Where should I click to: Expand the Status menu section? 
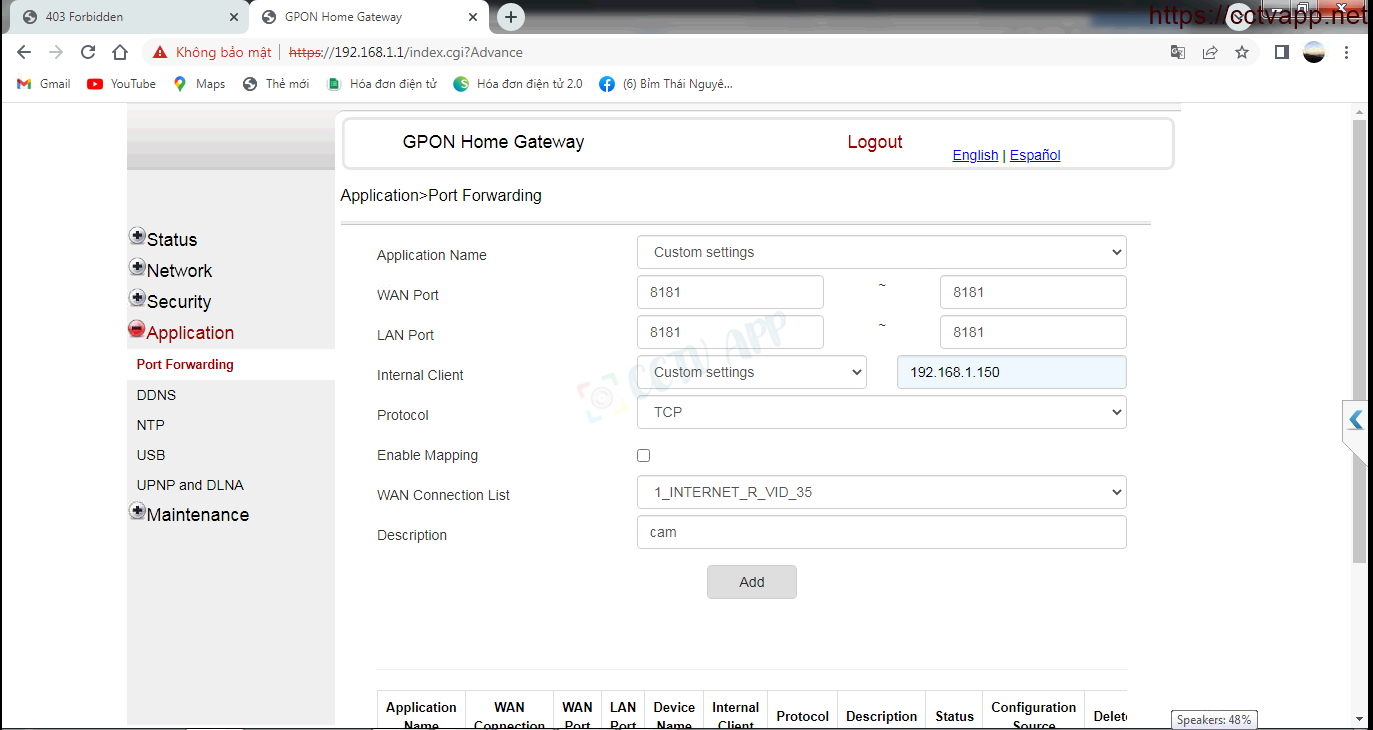[x=137, y=237]
